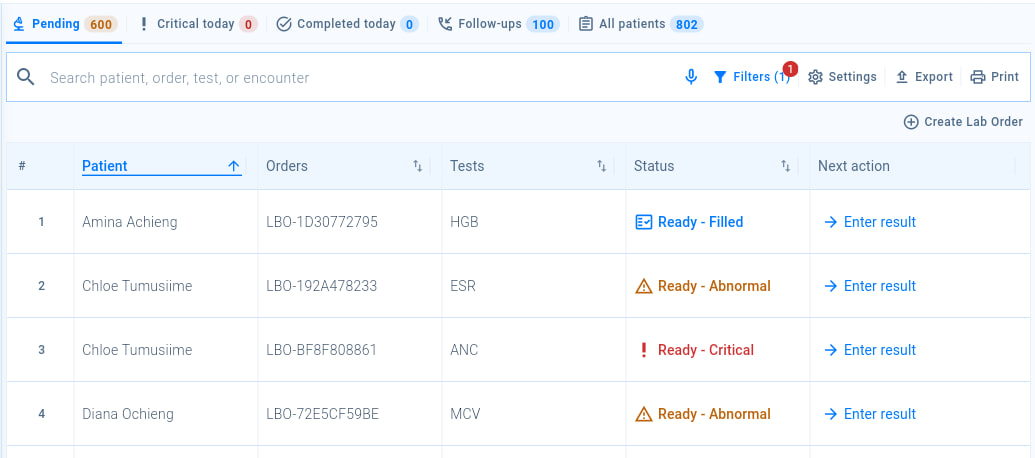Click Chloe Tumusiime in the ESR row
The height and width of the screenshot is (458, 1035).
[137, 286]
